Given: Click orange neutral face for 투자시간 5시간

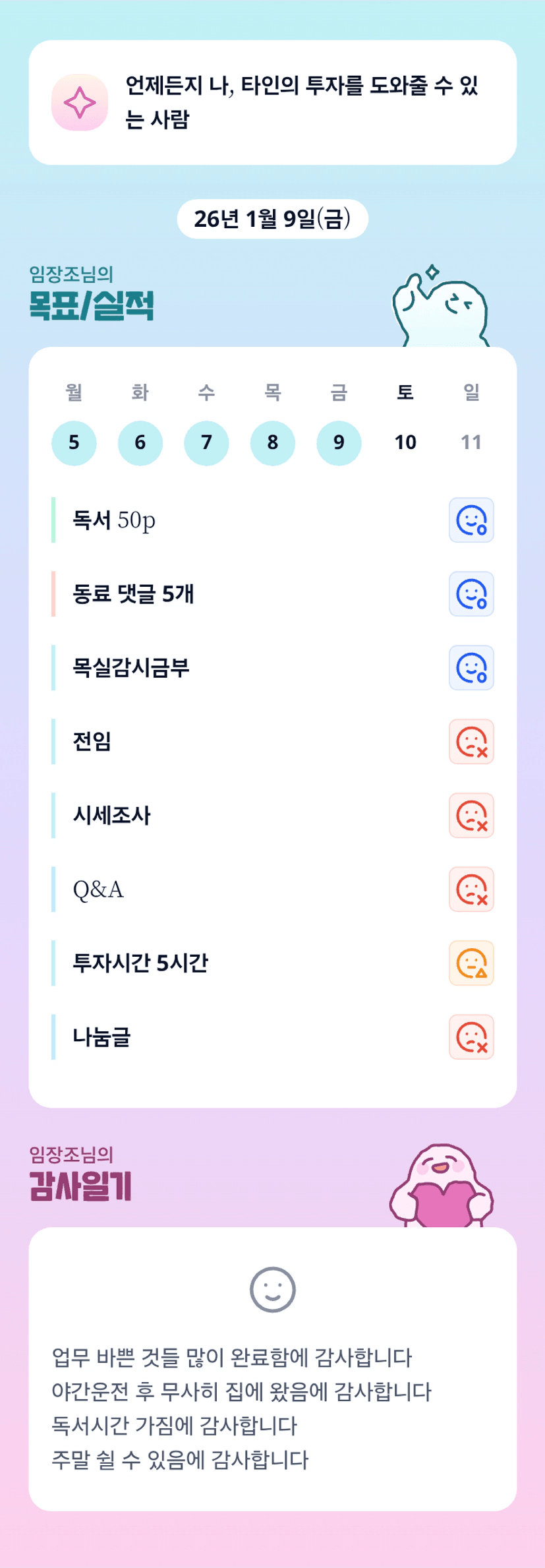Looking at the screenshot, I should click(x=471, y=963).
